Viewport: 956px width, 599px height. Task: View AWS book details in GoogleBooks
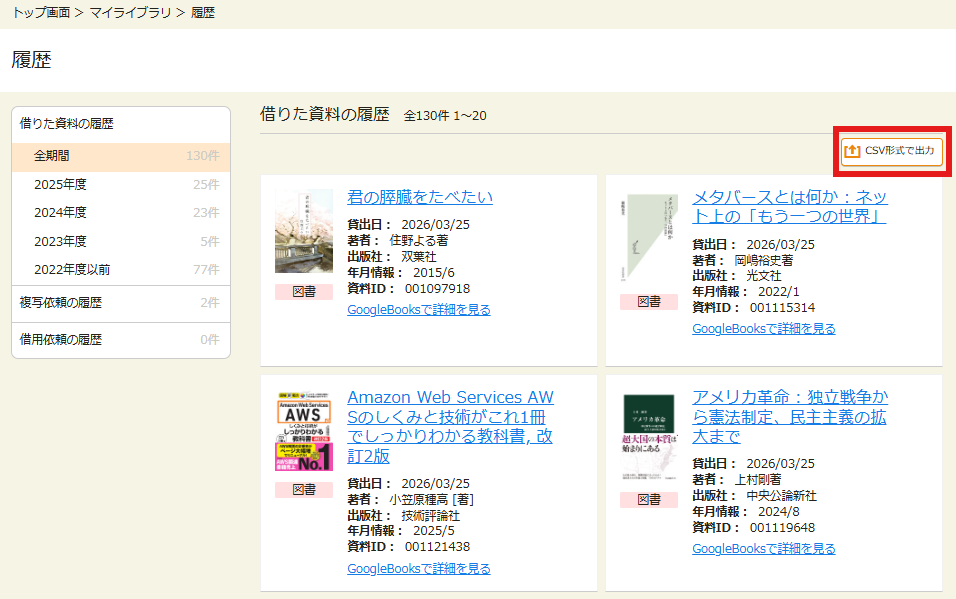click(419, 569)
